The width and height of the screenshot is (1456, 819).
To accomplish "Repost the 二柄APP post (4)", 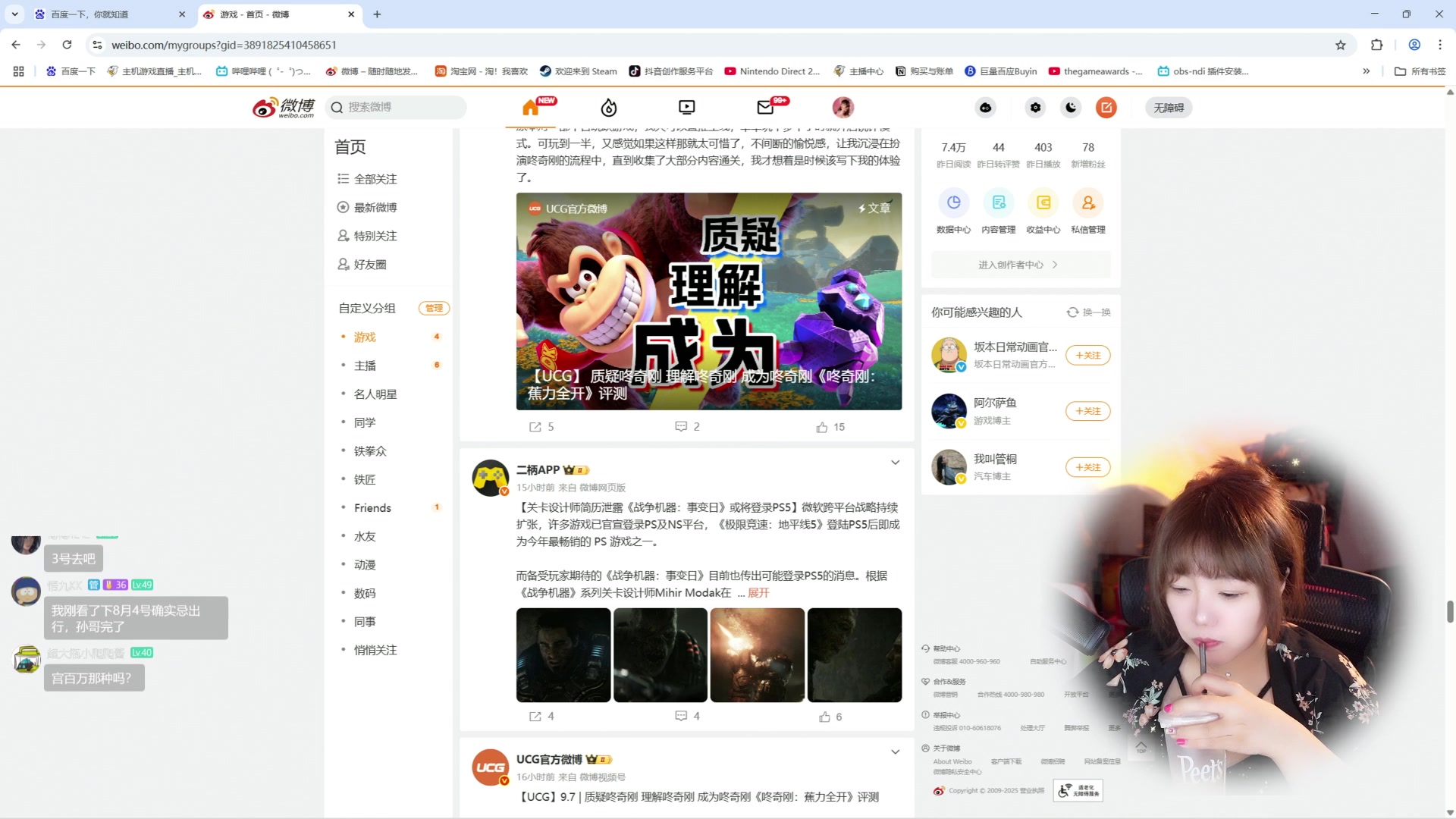I will 541,717.
